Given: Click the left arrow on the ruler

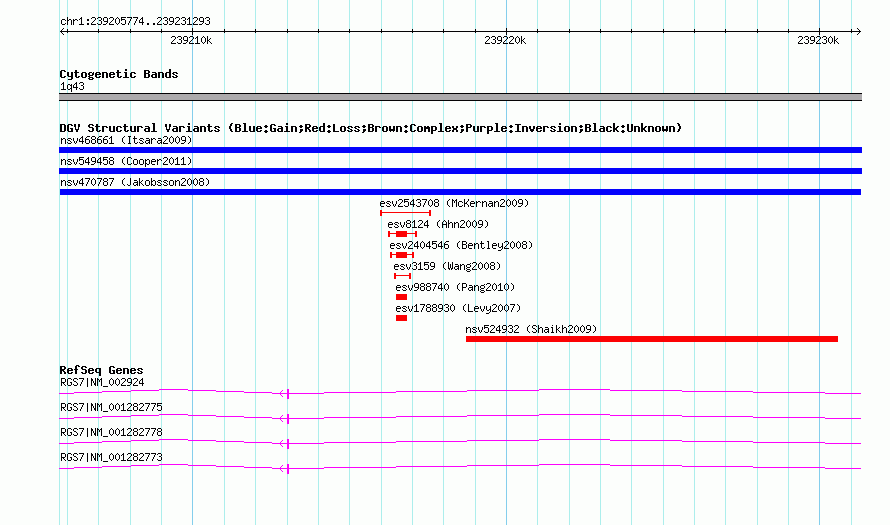Looking at the screenshot, I should pyautogui.click(x=63, y=31).
